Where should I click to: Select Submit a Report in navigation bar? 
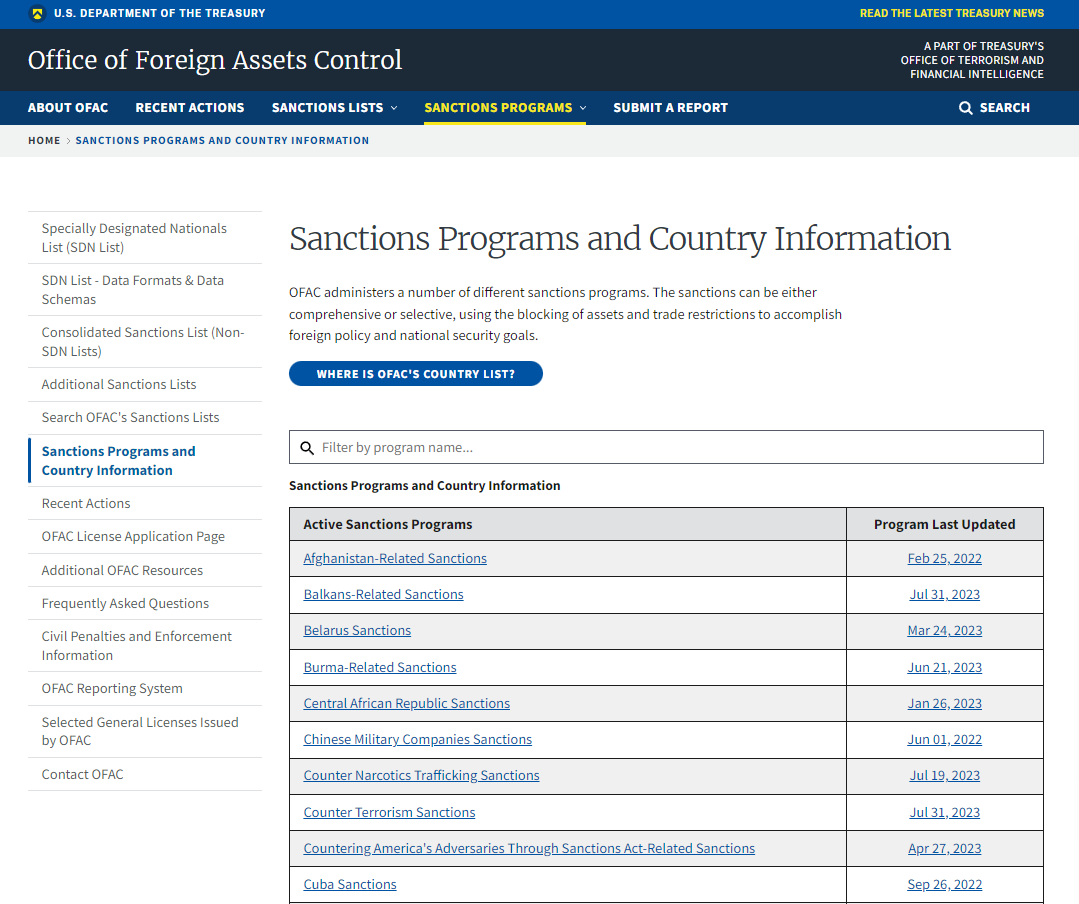670,108
